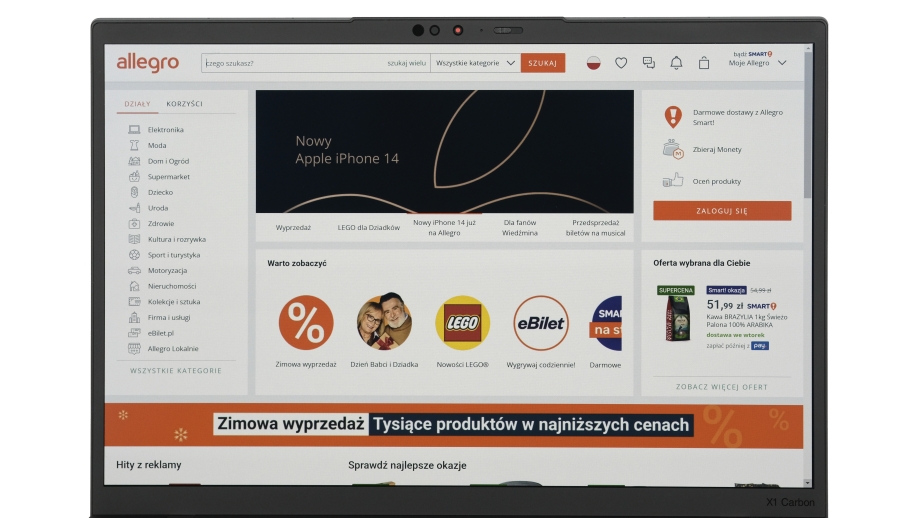
Task: Open favorites heart icon
Action: click(621, 63)
